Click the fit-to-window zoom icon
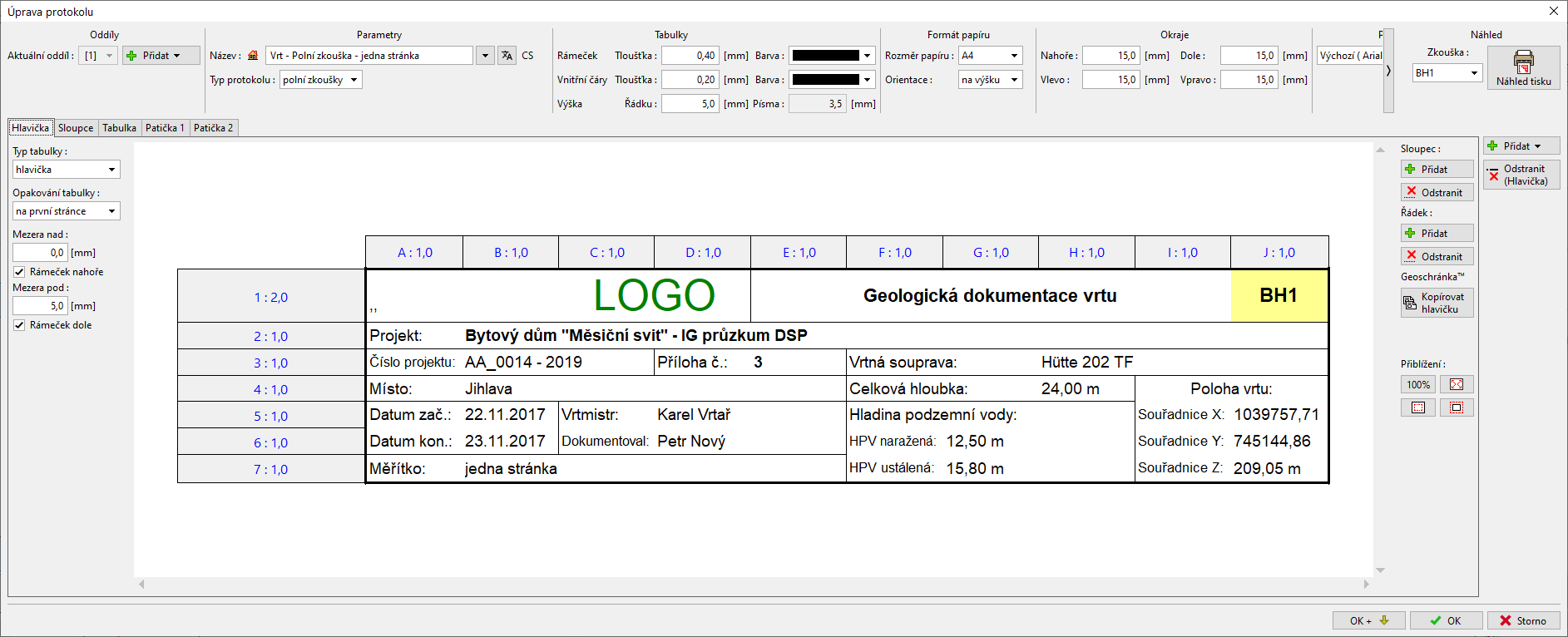1568x637 pixels. coord(1457,384)
